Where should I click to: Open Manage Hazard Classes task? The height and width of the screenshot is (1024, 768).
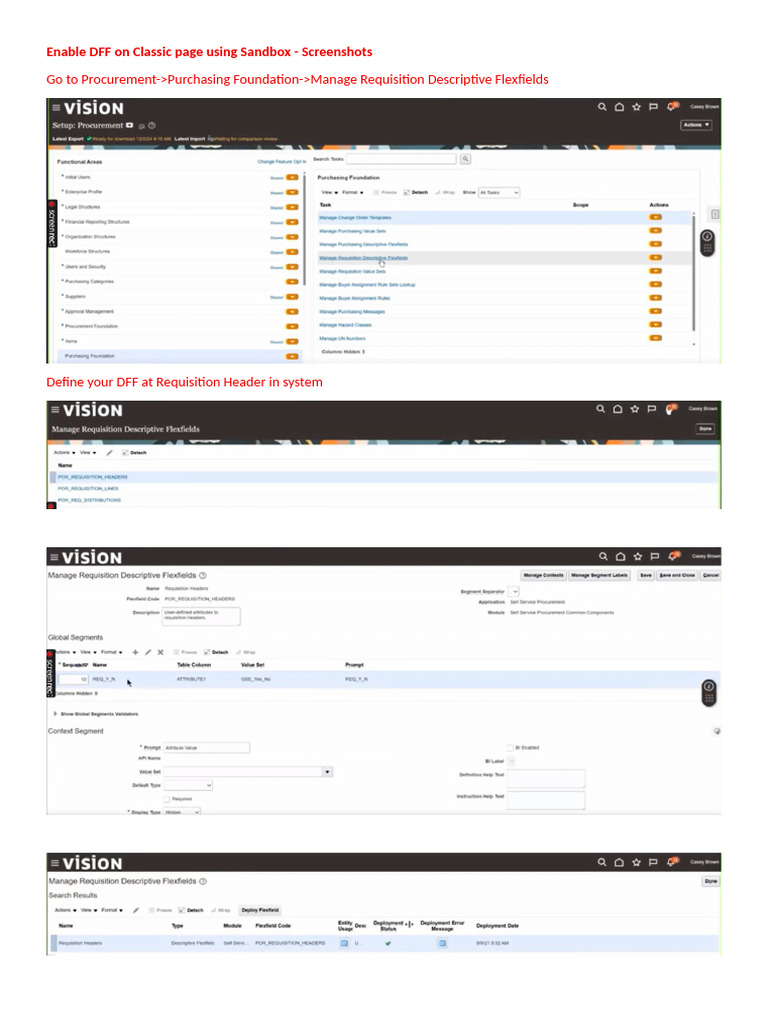point(345,325)
